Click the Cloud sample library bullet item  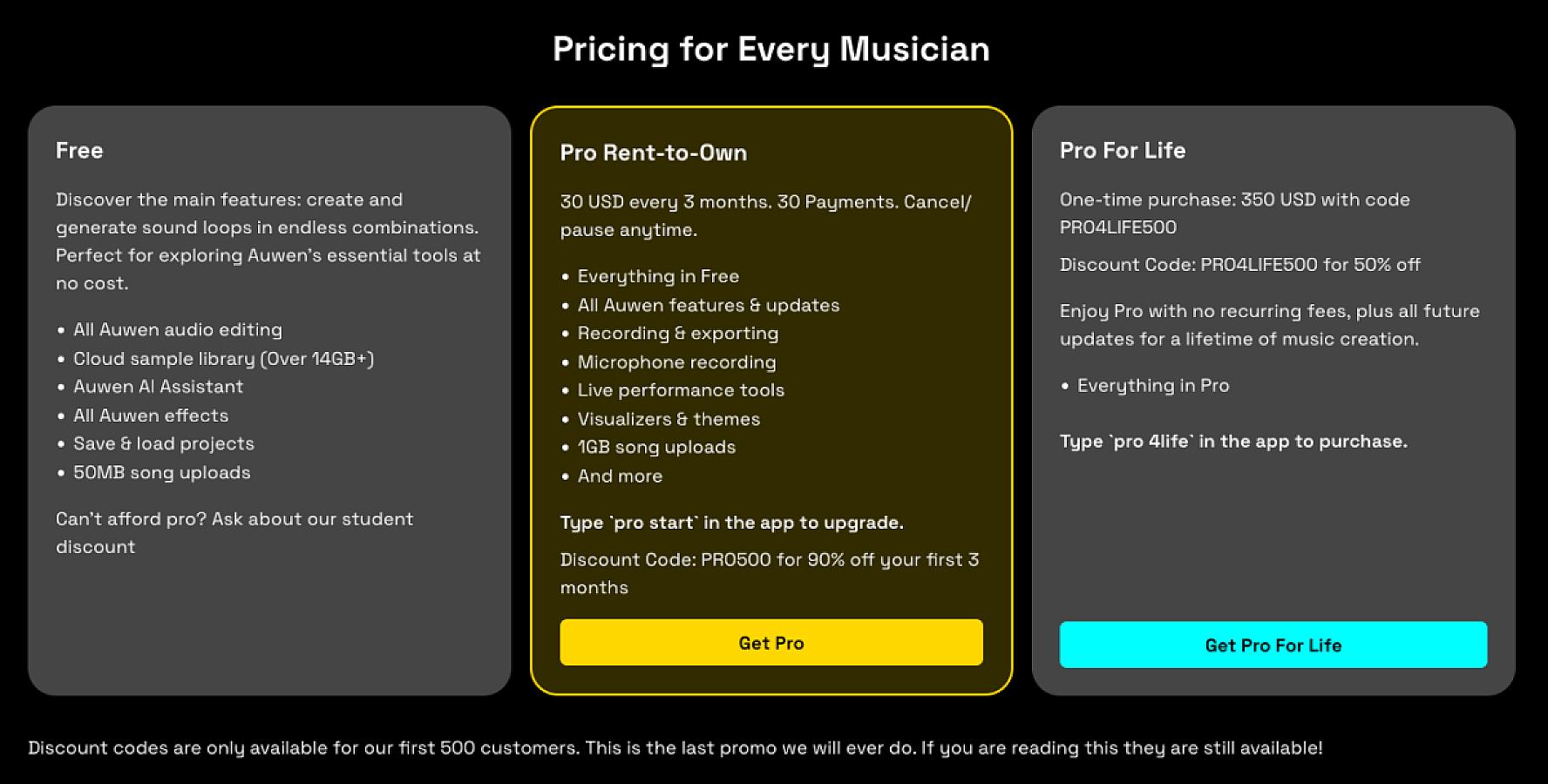coord(223,359)
